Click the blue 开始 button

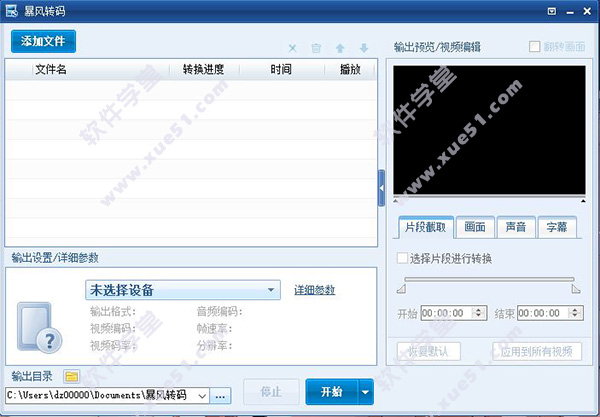pos(331,392)
